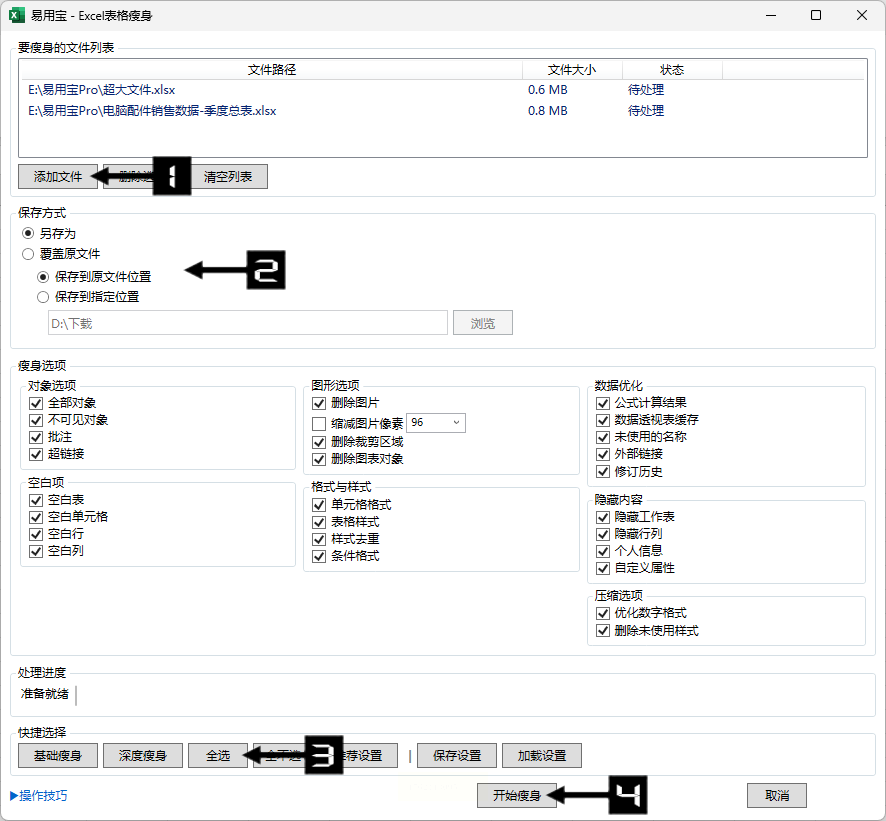Toggle the 公式计算结果 checkbox
Screen dimensions: 886x821
(x=603, y=403)
